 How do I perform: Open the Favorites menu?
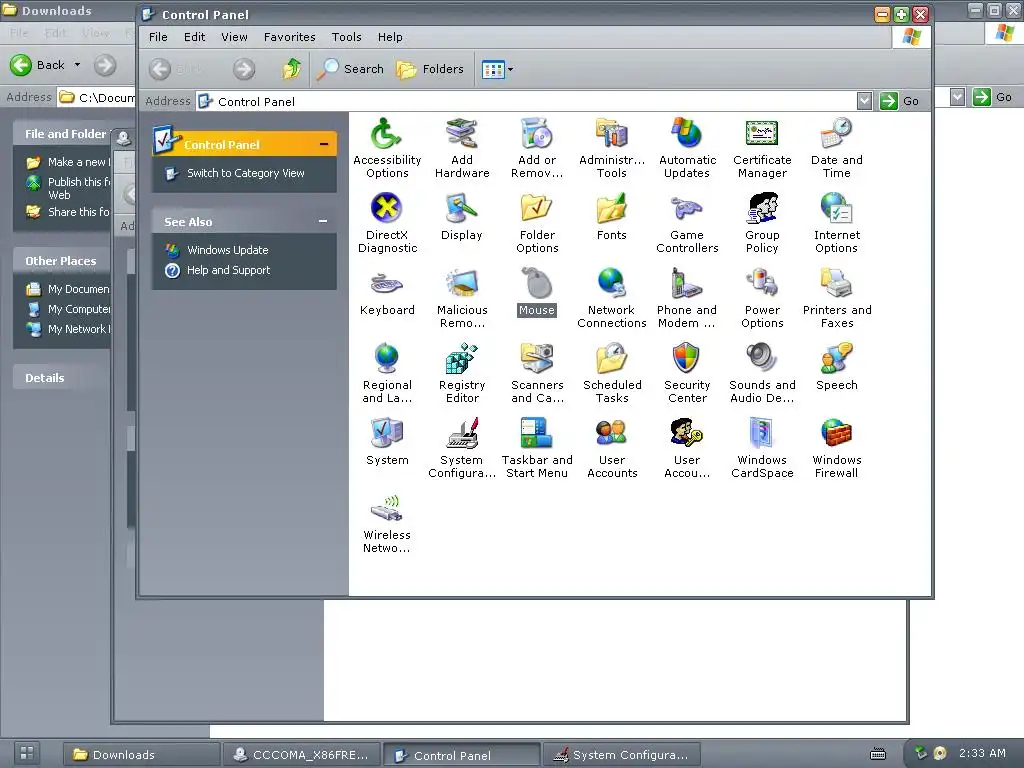click(289, 37)
